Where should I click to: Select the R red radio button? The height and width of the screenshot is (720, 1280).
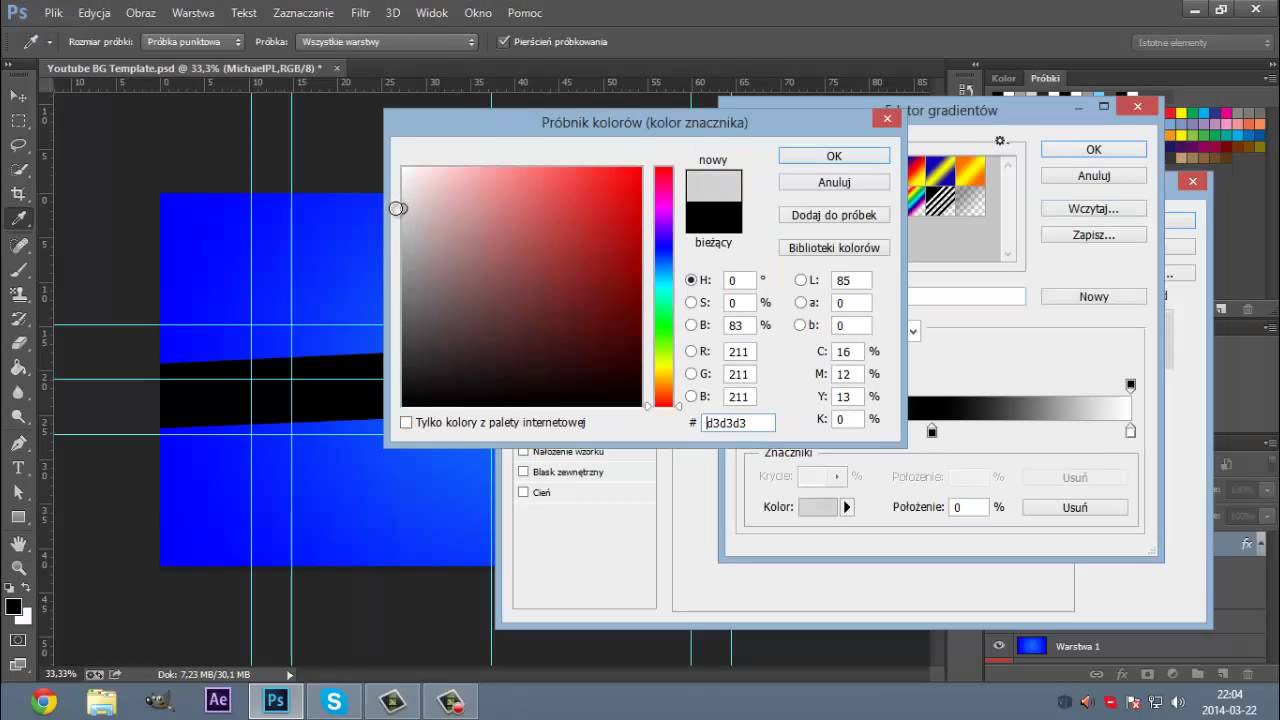click(691, 351)
